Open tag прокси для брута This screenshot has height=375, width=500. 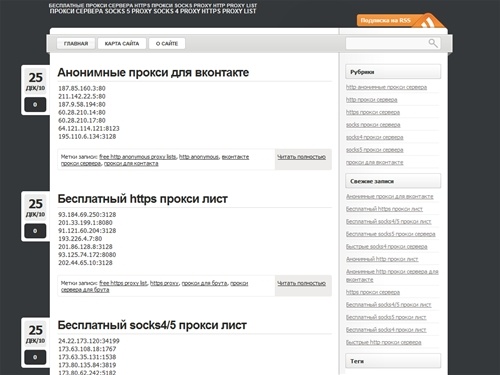(205, 283)
